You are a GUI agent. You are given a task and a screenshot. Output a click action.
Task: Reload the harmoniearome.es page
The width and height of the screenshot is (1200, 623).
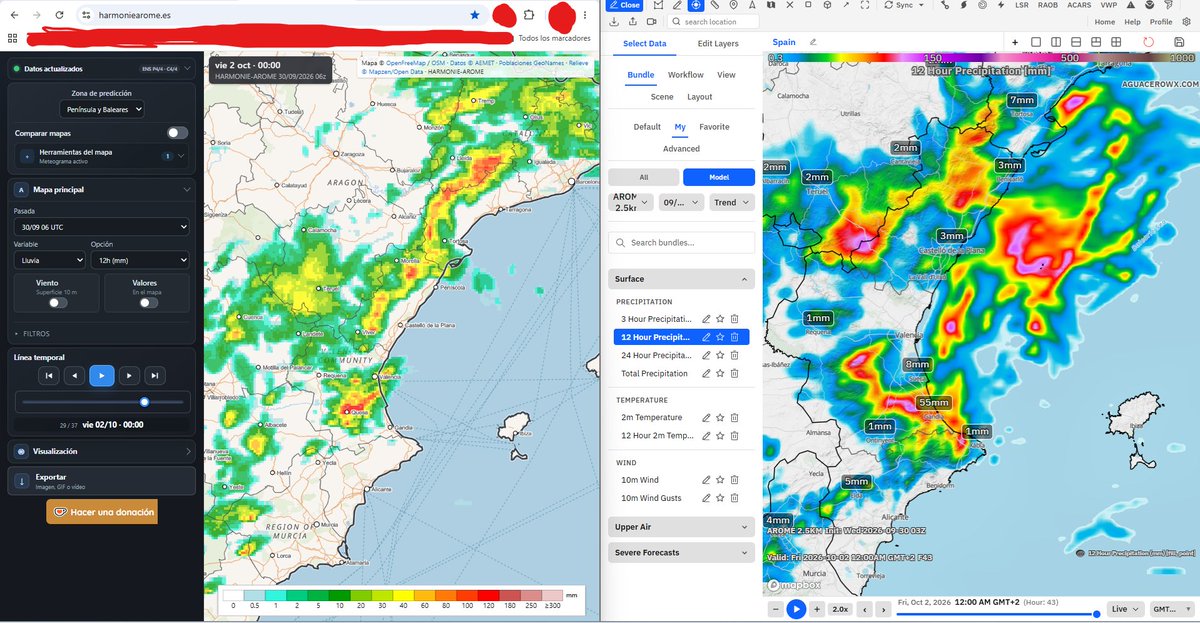(x=59, y=16)
